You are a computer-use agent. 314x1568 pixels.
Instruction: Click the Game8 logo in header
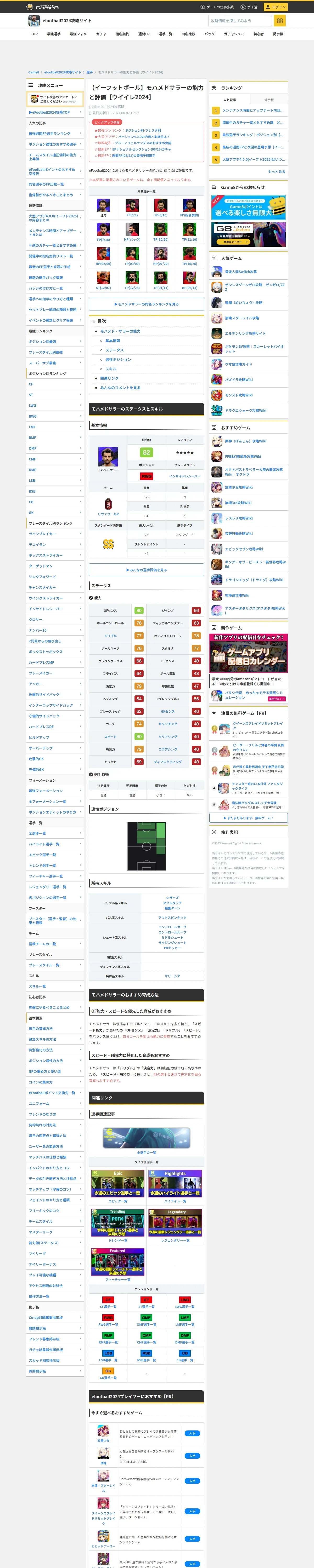pos(43,7)
